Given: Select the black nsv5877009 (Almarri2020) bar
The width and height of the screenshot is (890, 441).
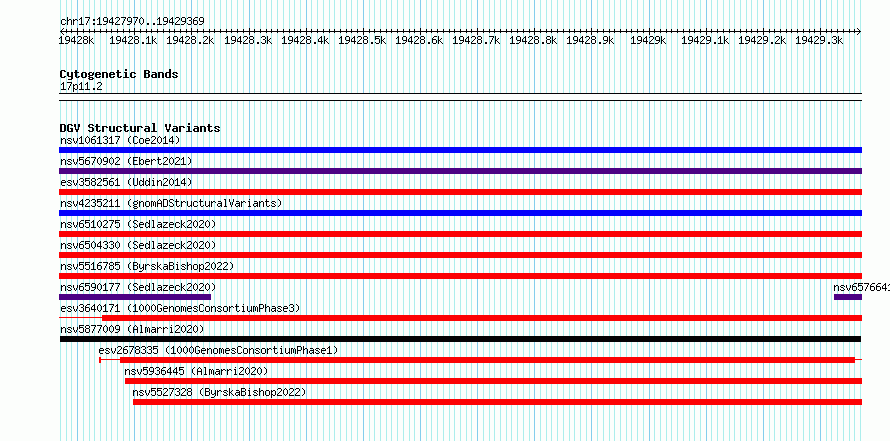Looking at the screenshot, I should pos(460,339).
